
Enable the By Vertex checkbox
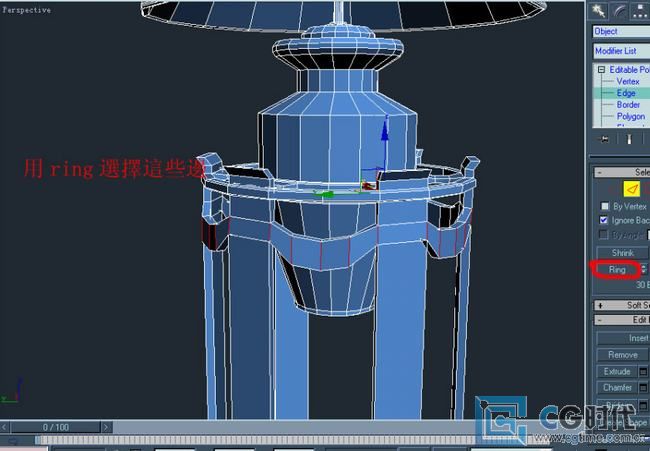pos(605,206)
